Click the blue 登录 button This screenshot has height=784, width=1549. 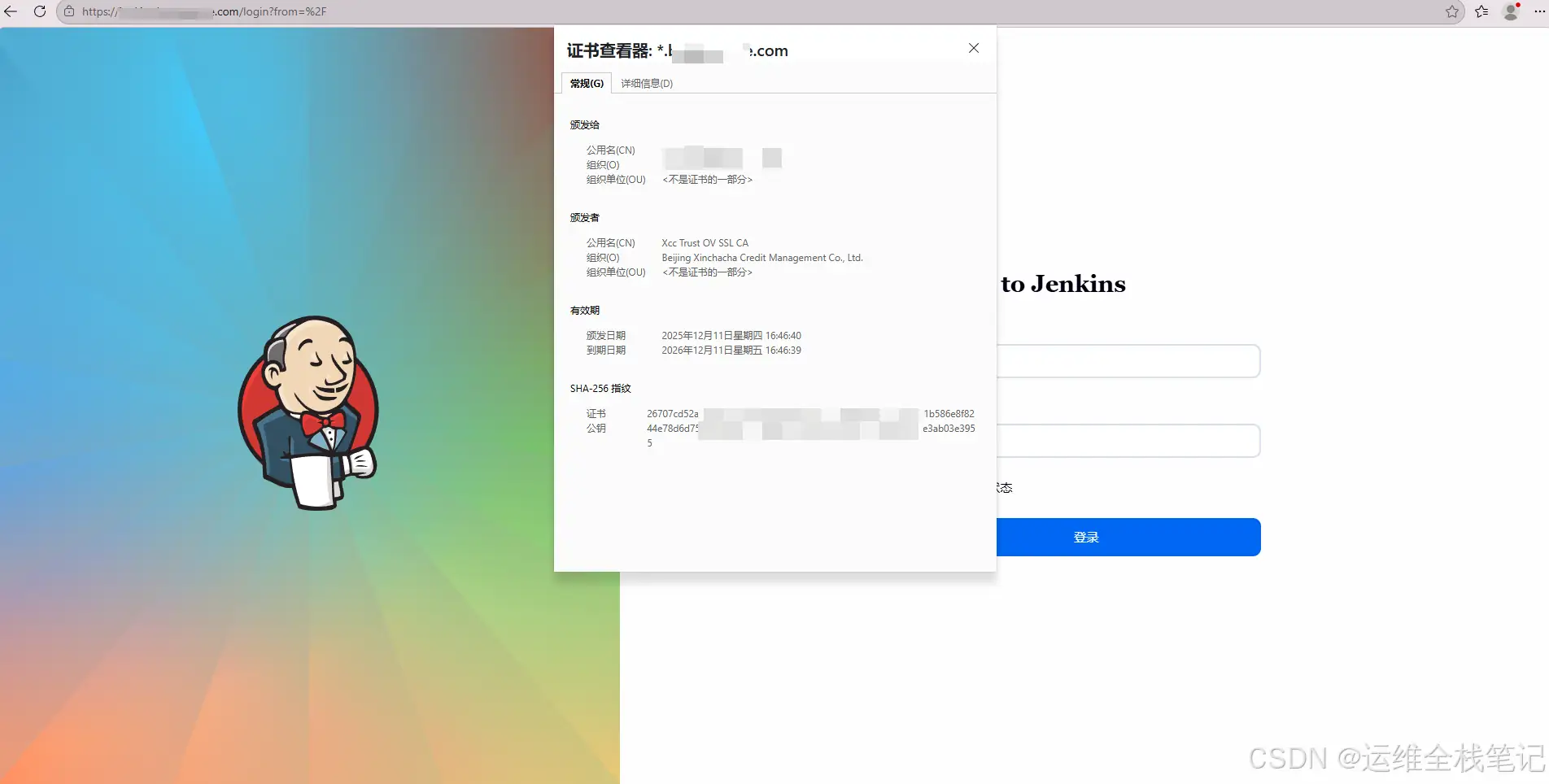(x=1128, y=538)
